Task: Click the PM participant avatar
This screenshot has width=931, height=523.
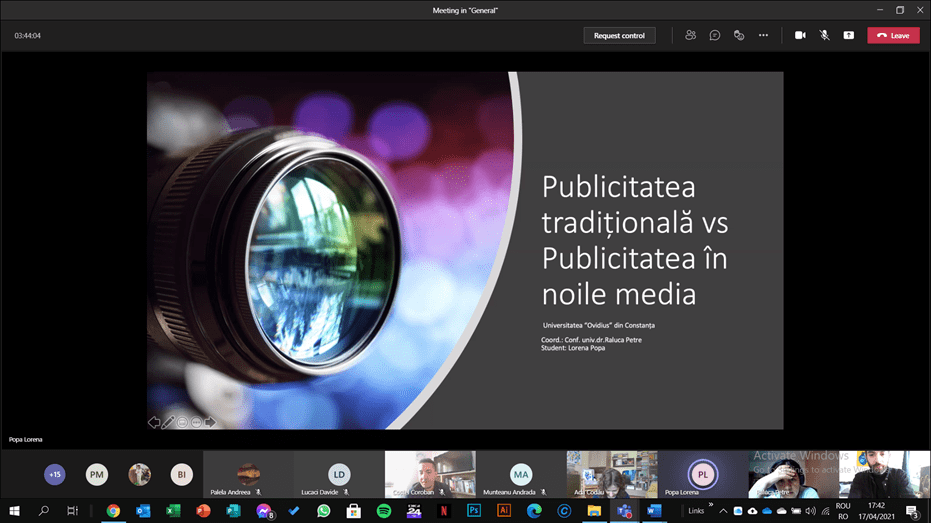Action: click(x=96, y=474)
